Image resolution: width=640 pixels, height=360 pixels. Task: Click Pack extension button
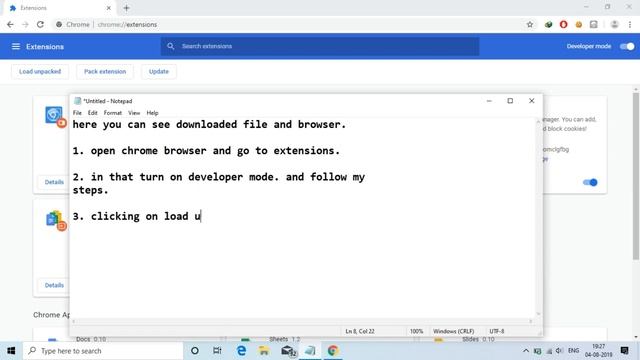click(105, 71)
